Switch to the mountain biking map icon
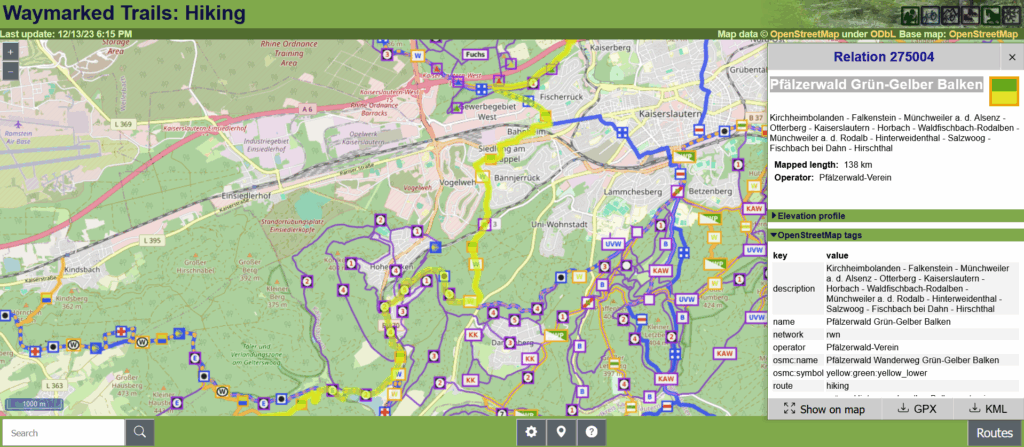The height and width of the screenshot is (447, 1024). (948, 15)
